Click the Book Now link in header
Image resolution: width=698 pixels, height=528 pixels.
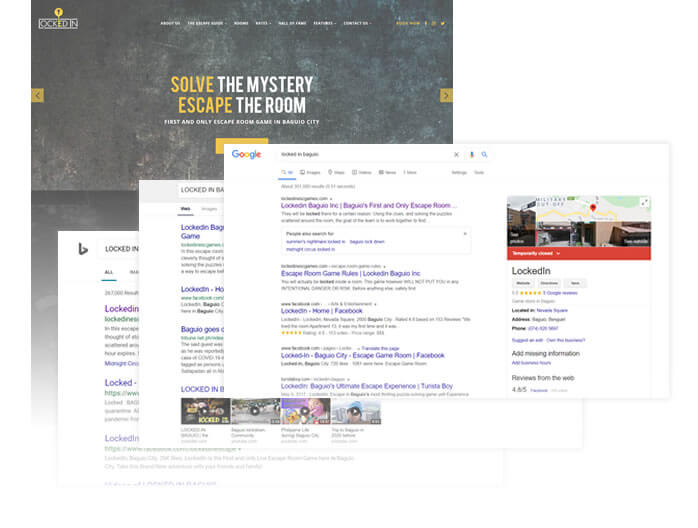tap(408, 23)
